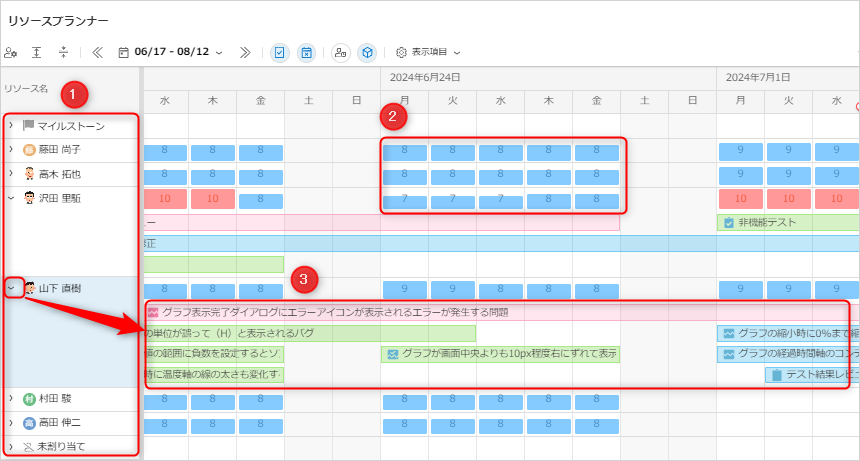The width and height of the screenshot is (860, 461).
Task: Open the pink グラフ表示完了ダイアログ bug bar
Action: point(400,312)
